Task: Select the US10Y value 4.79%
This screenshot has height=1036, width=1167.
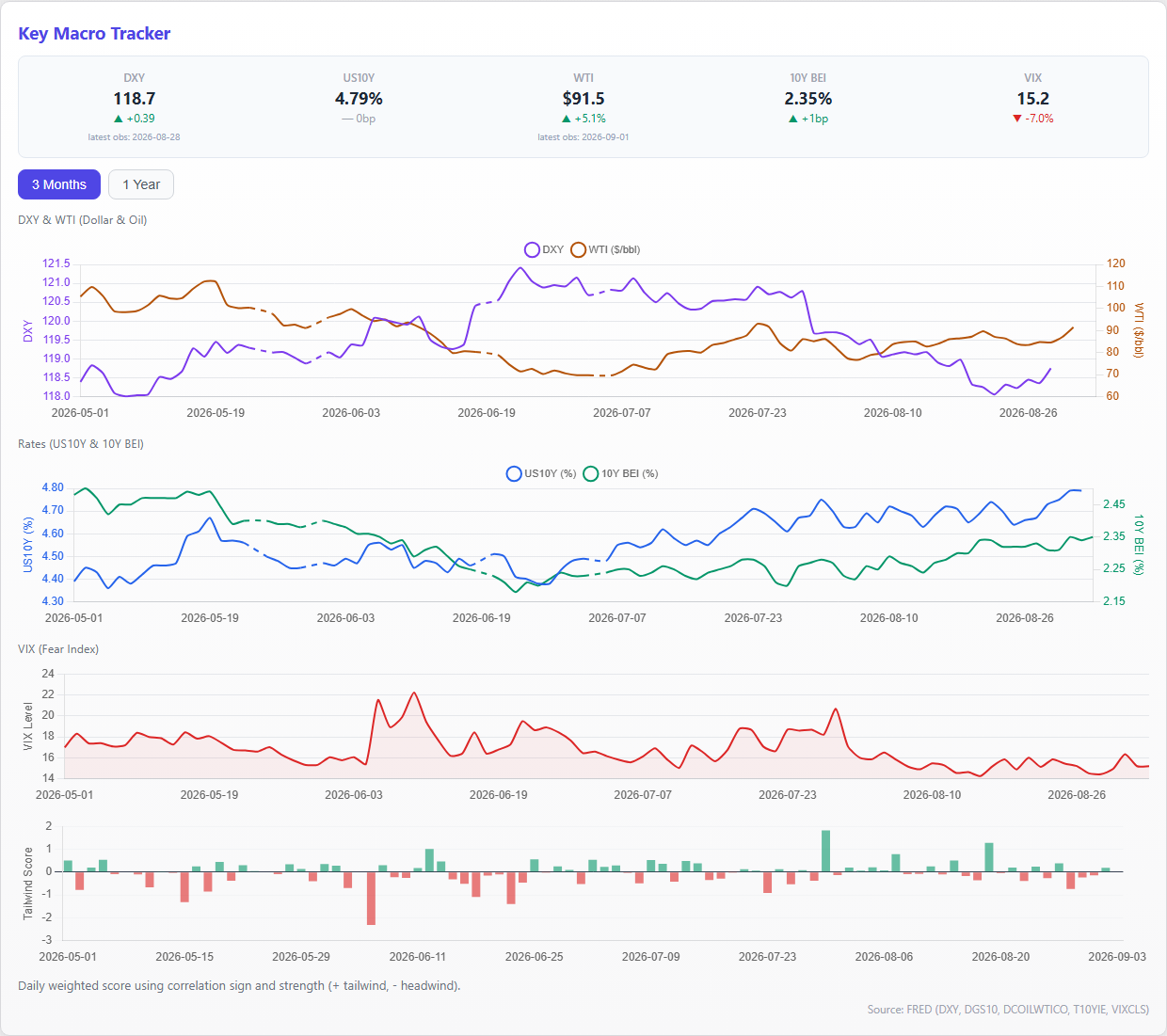Action: point(359,99)
